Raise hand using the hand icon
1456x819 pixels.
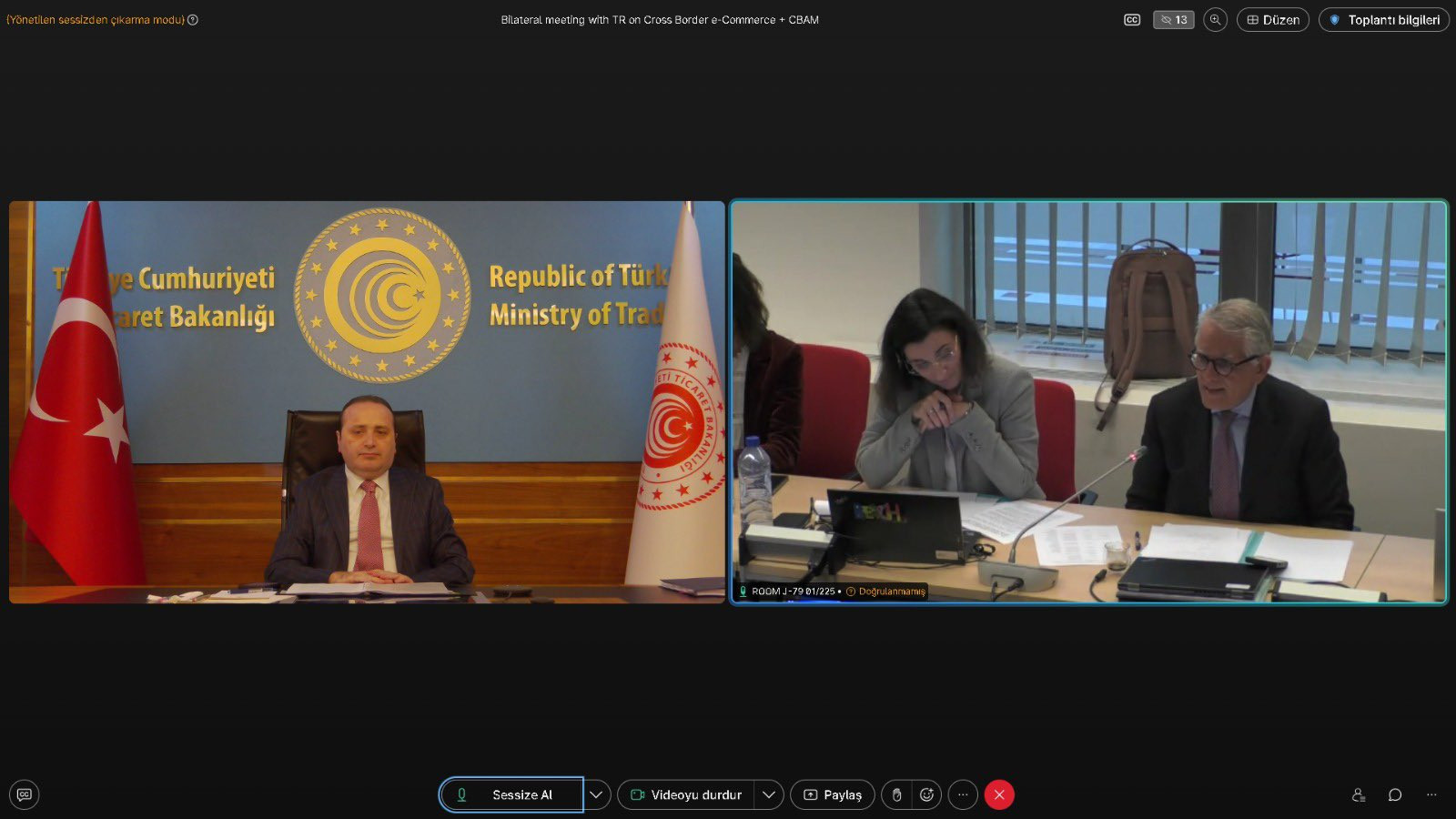pos(896,794)
